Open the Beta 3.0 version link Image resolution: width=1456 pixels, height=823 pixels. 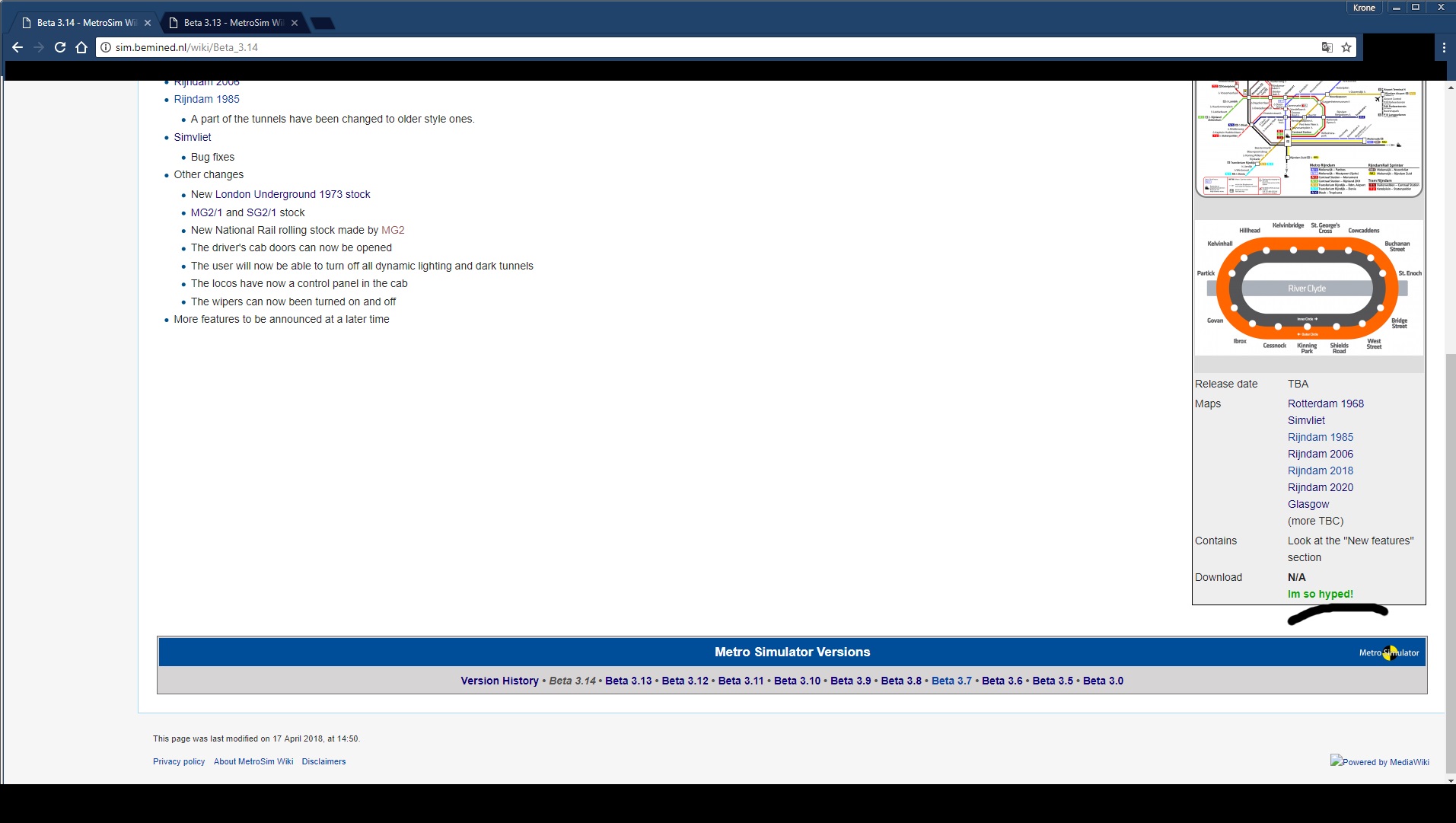[x=1103, y=681]
